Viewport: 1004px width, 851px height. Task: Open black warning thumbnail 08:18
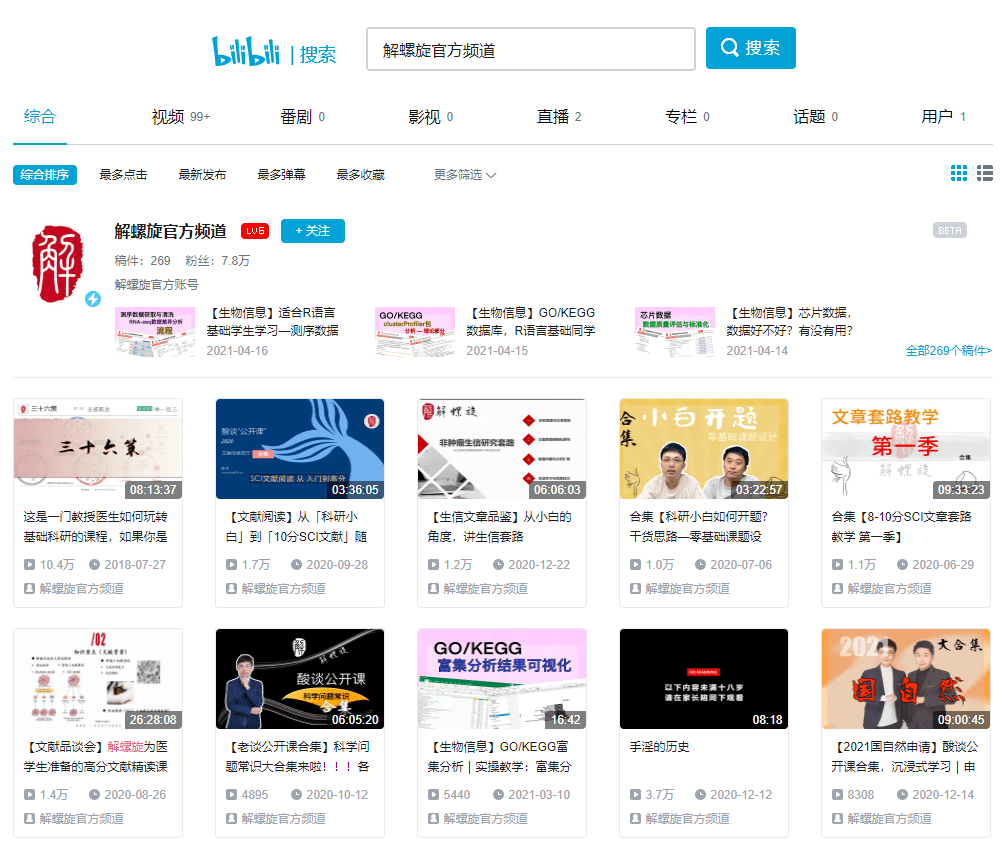pyautogui.click(x=704, y=679)
